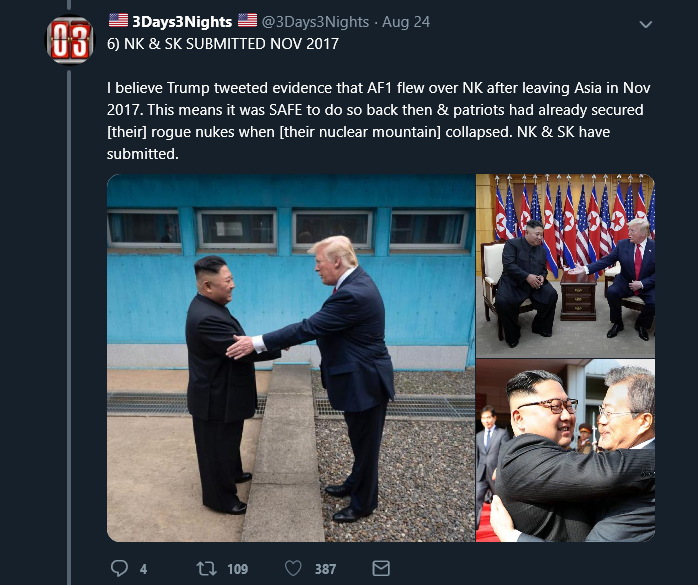Retweet this post via the retweet icon

point(207,569)
